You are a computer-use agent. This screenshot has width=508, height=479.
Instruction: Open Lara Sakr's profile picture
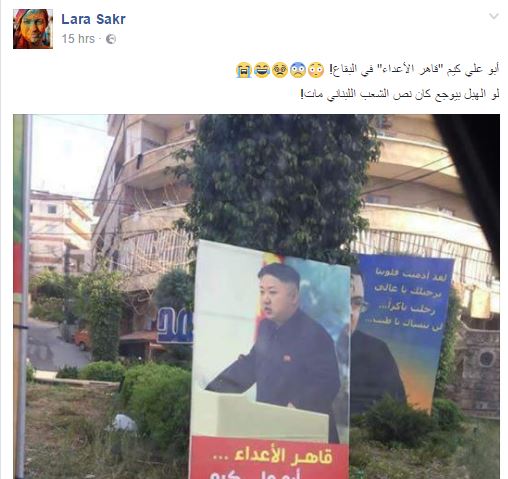click(x=33, y=29)
